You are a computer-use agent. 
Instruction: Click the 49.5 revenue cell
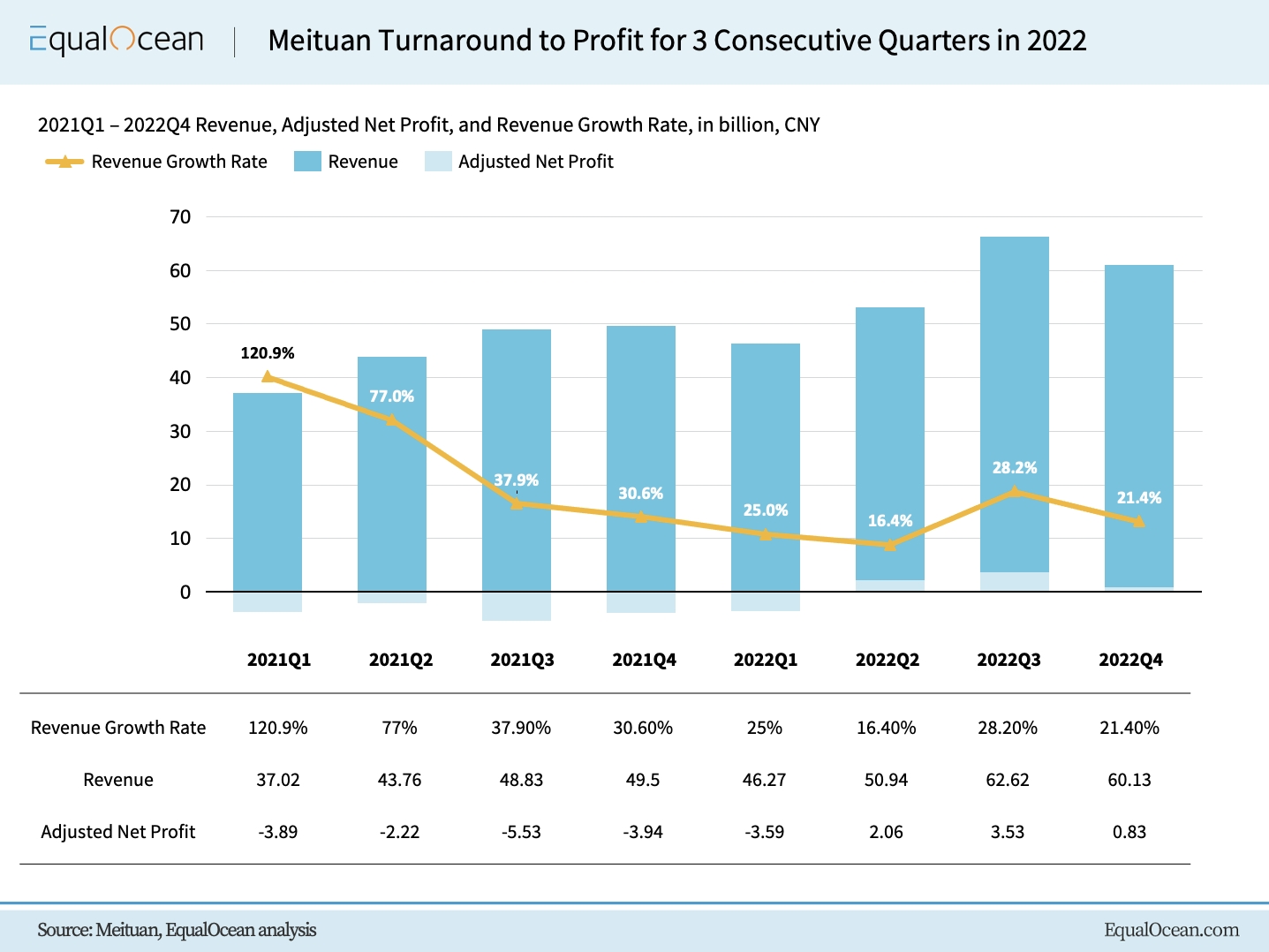(x=643, y=780)
